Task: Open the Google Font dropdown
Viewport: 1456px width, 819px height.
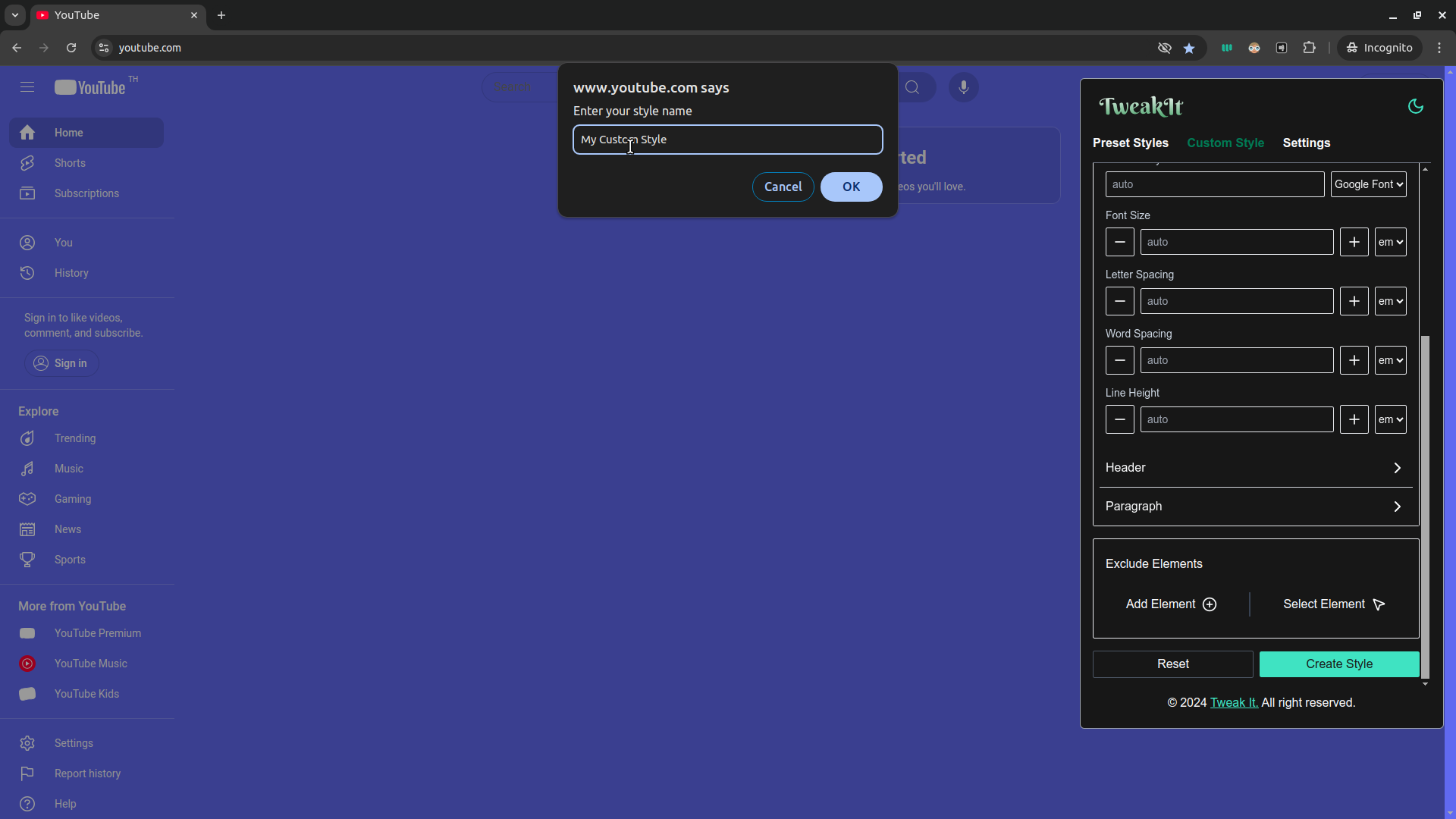Action: pyautogui.click(x=1368, y=184)
